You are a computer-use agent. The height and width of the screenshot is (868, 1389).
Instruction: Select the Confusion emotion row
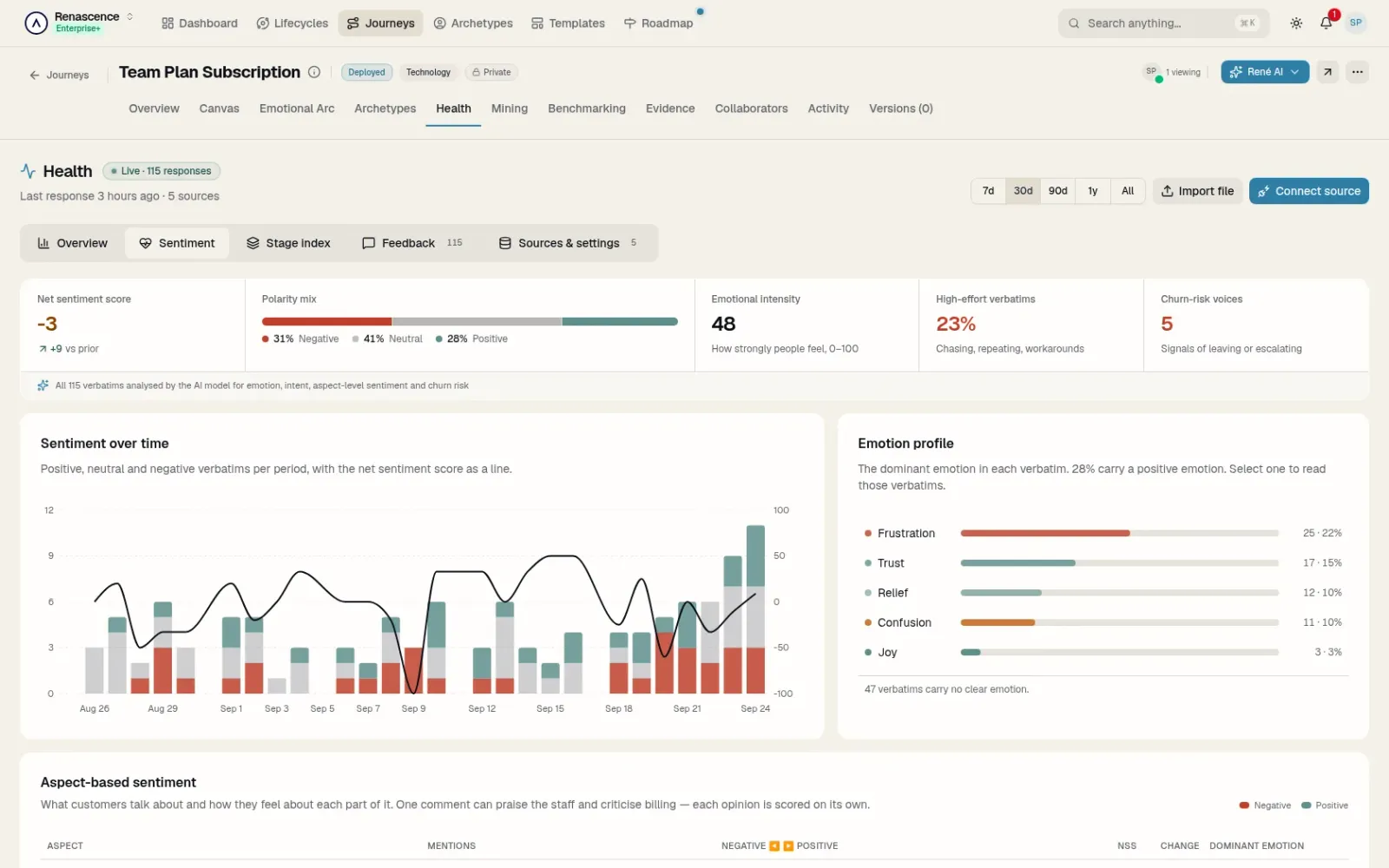point(1103,622)
